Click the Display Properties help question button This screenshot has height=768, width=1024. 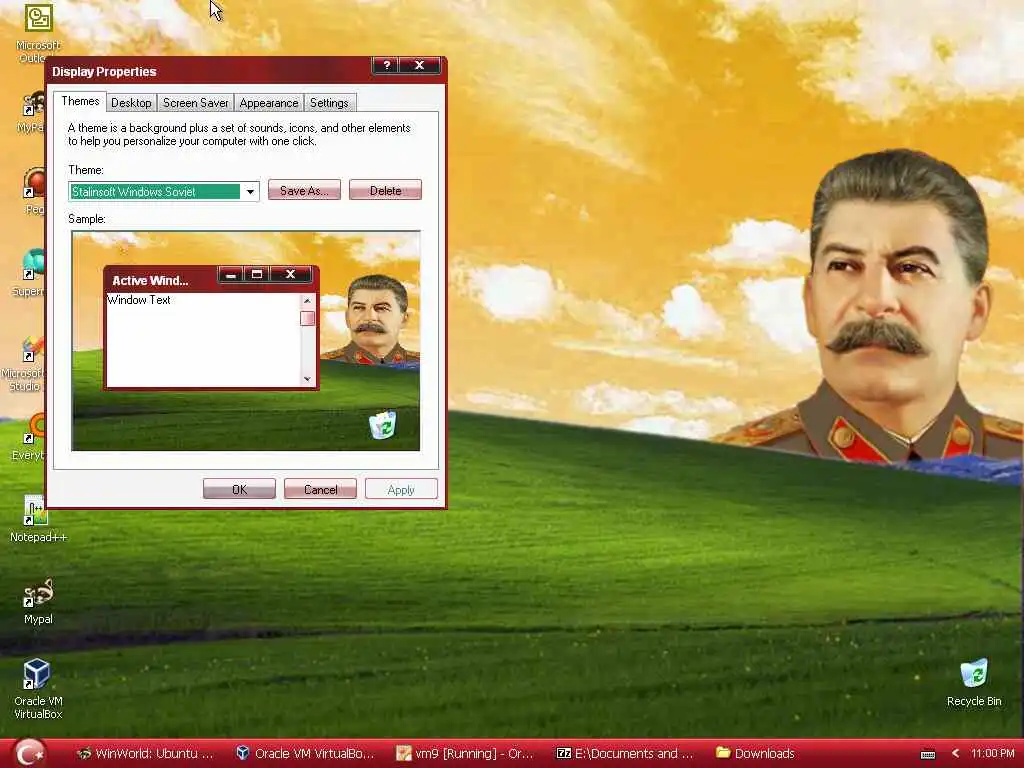coord(387,65)
